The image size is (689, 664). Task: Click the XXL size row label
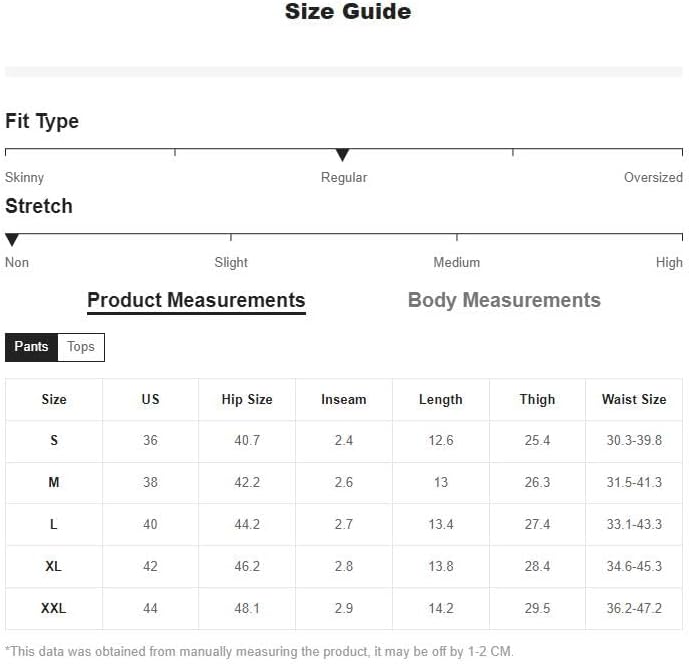point(54,608)
